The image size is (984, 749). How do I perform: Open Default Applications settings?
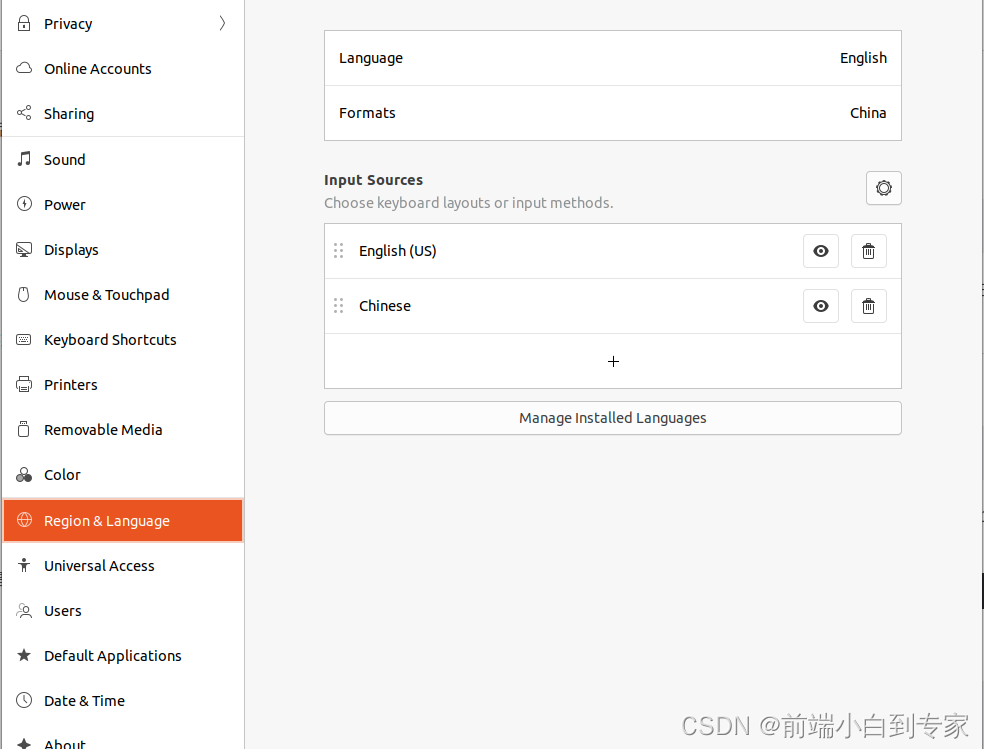click(123, 656)
